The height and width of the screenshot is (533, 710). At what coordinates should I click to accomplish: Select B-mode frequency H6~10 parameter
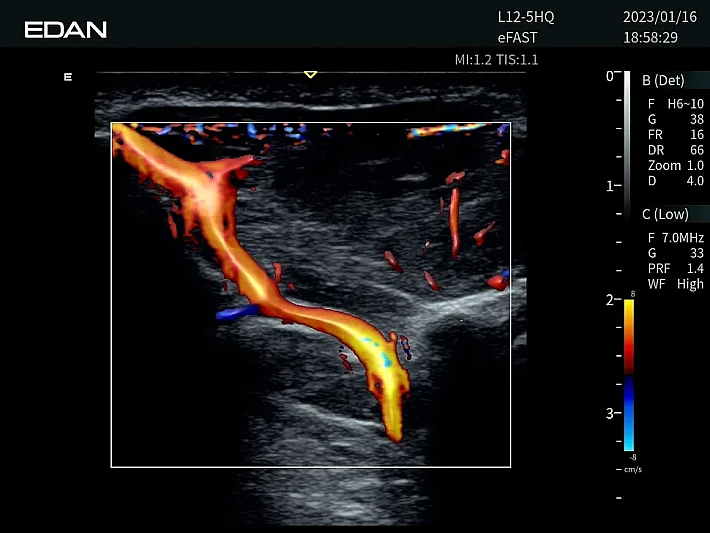pyautogui.click(x=675, y=104)
